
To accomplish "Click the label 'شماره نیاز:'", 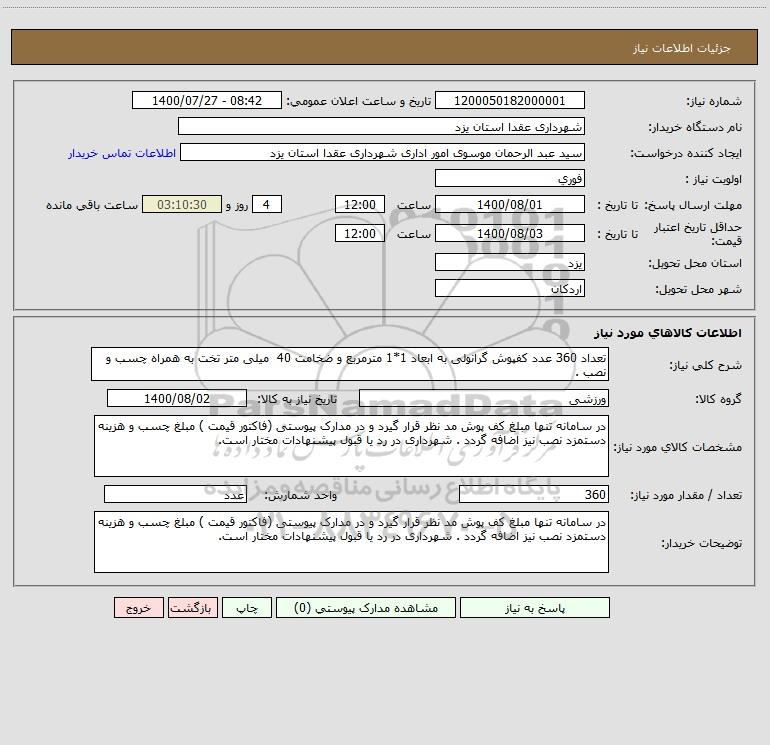I will [x=714, y=102].
